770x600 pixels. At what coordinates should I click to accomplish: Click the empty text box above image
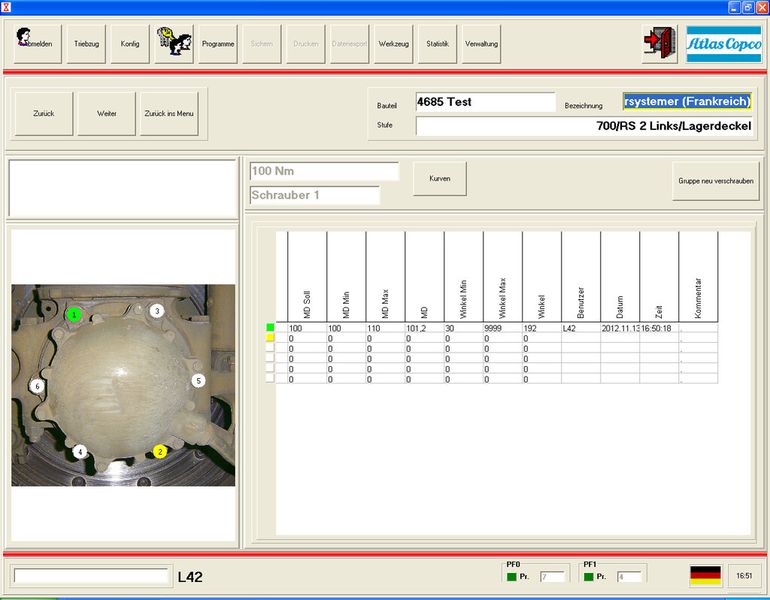pyautogui.click(x=122, y=189)
